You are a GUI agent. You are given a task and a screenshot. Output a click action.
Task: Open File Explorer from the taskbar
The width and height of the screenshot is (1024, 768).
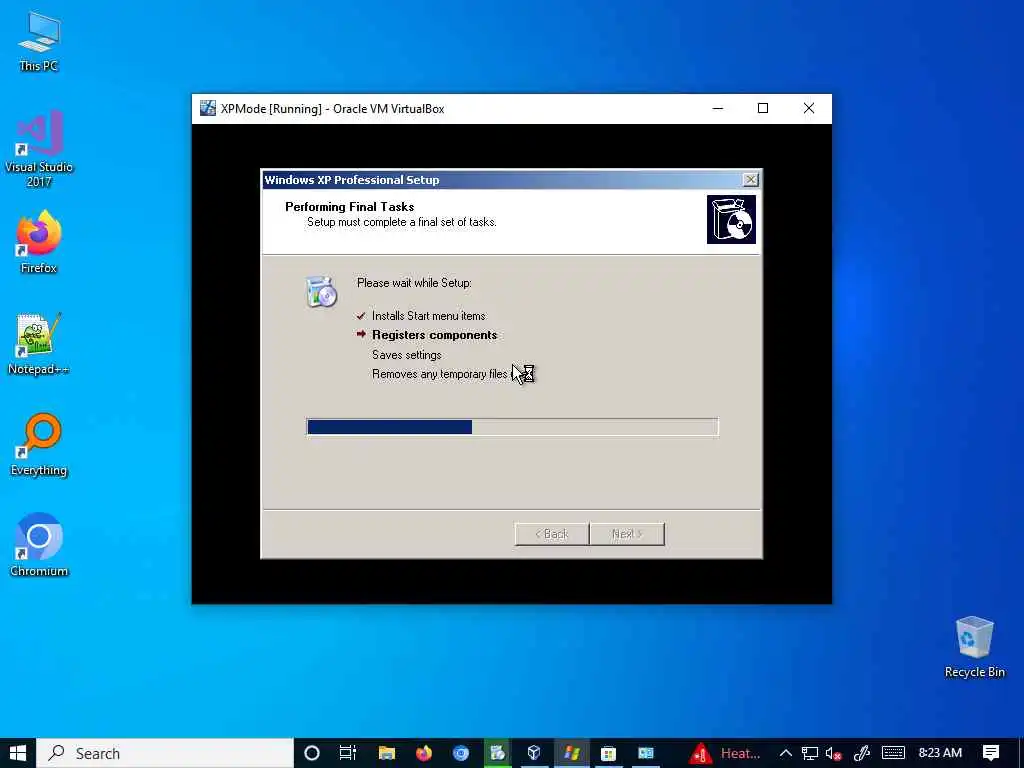pos(387,753)
